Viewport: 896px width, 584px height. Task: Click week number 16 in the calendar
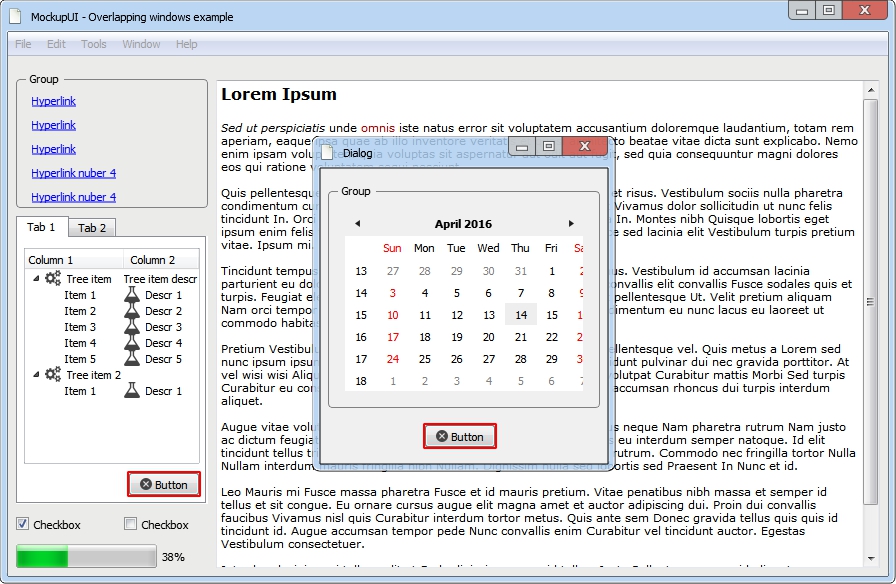tap(361, 337)
